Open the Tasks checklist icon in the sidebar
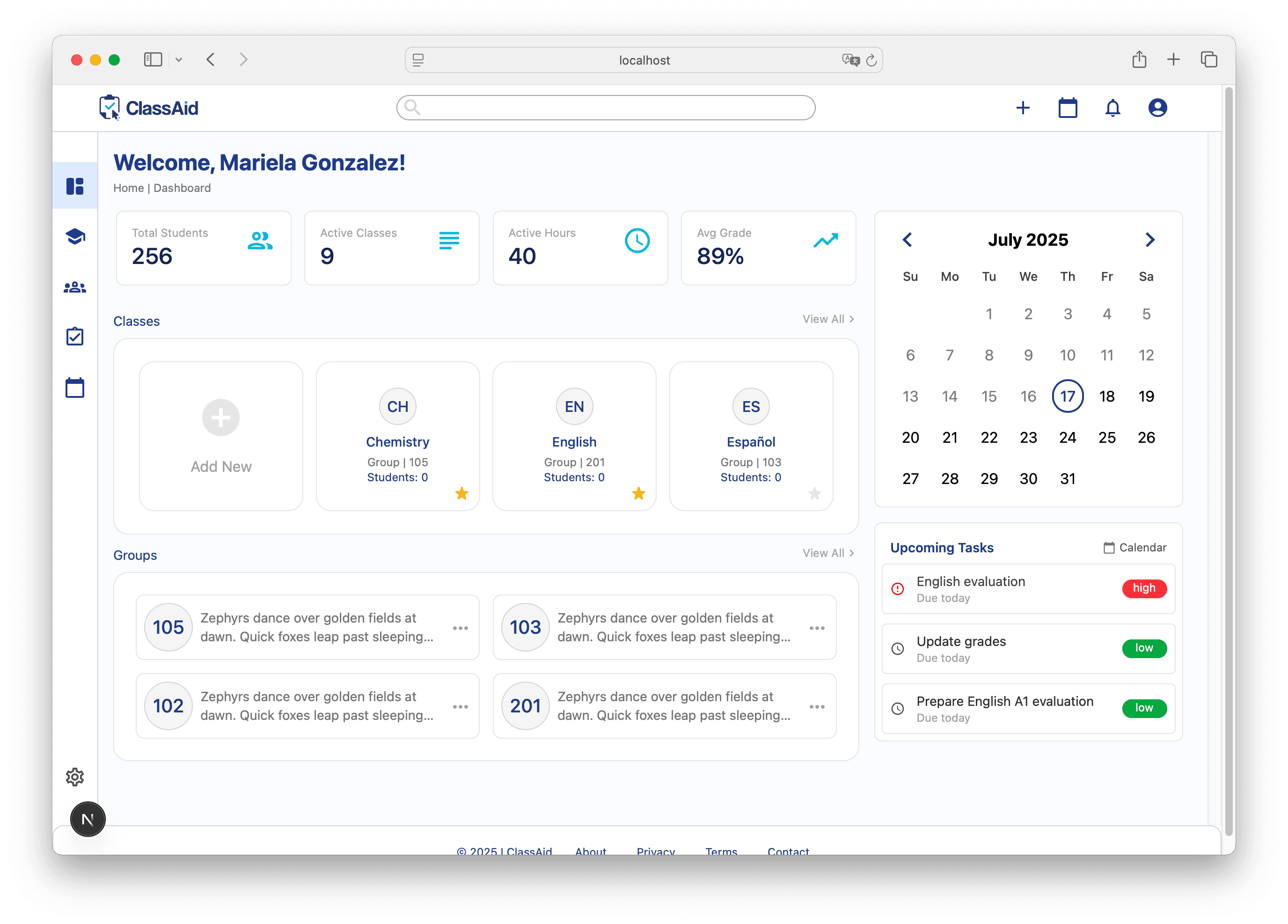 pos(74,336)
